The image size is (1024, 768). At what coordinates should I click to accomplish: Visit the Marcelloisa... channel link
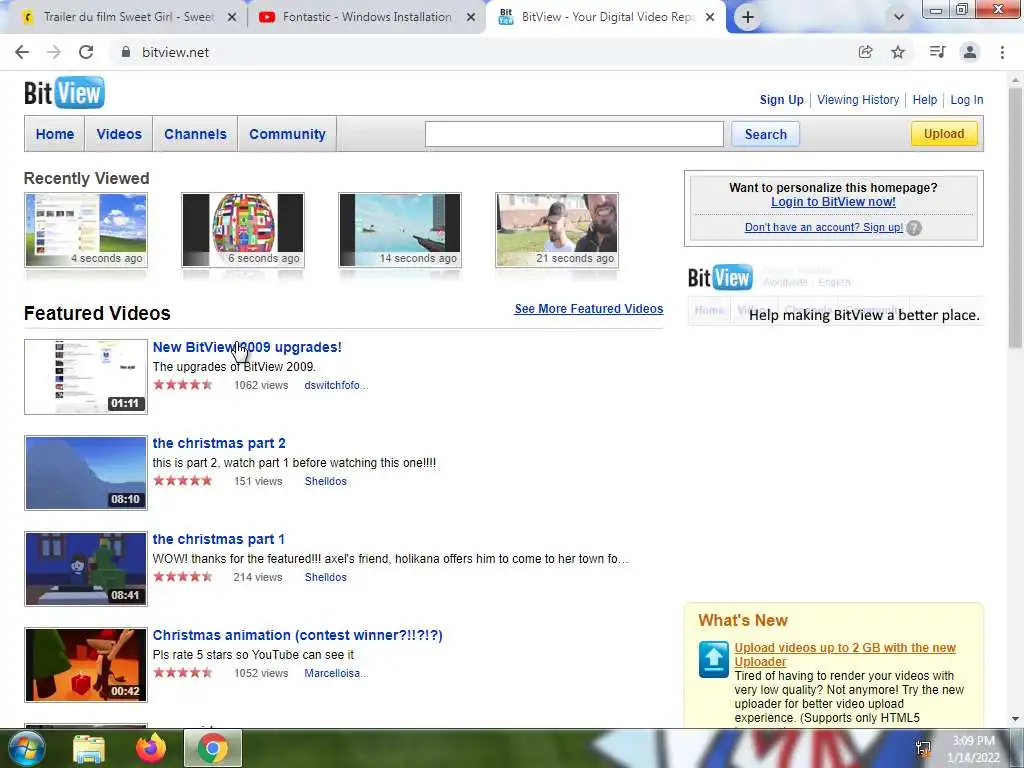[x=336, y=673]
